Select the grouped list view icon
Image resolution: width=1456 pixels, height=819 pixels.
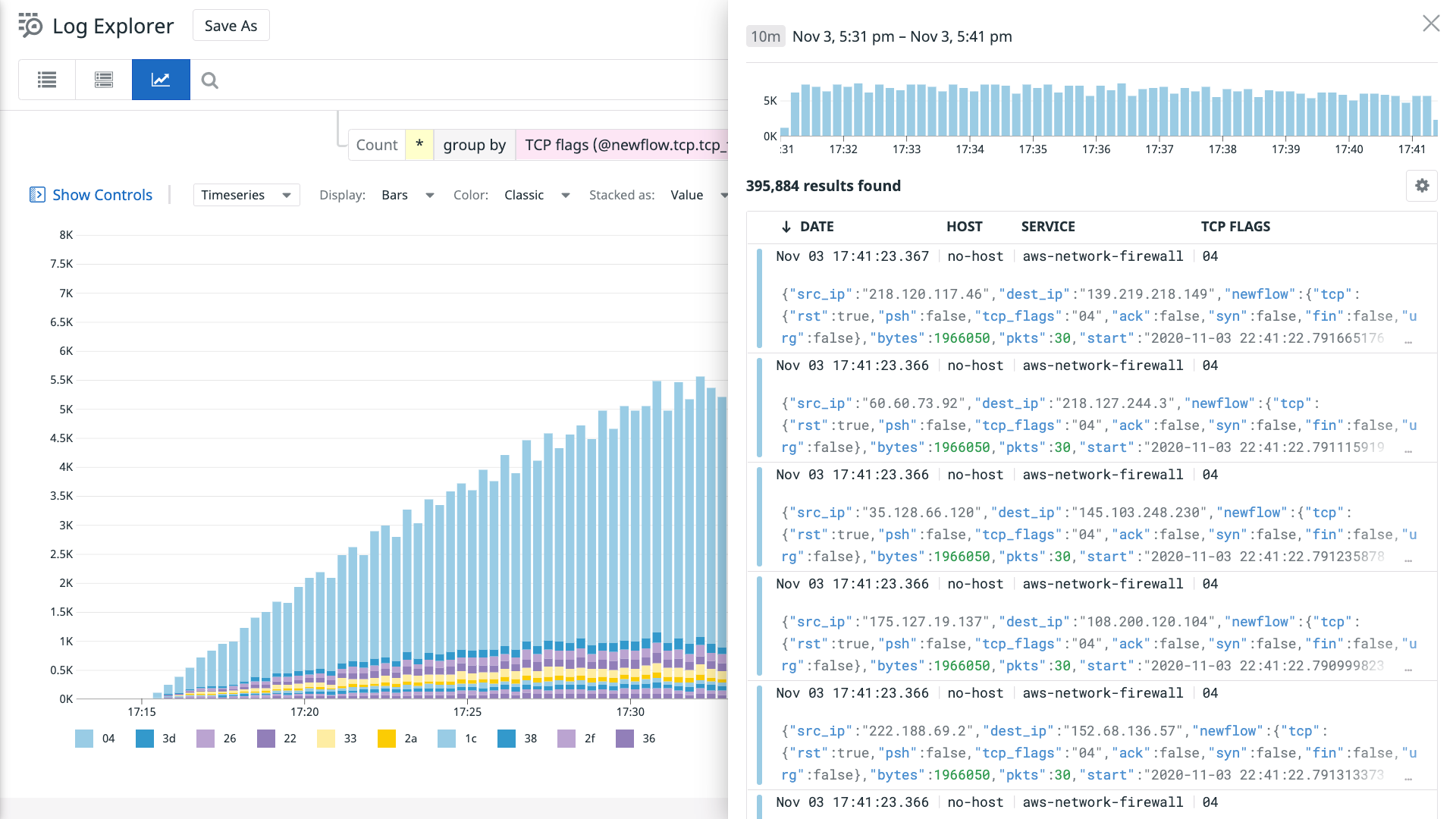tap(103, 80)
